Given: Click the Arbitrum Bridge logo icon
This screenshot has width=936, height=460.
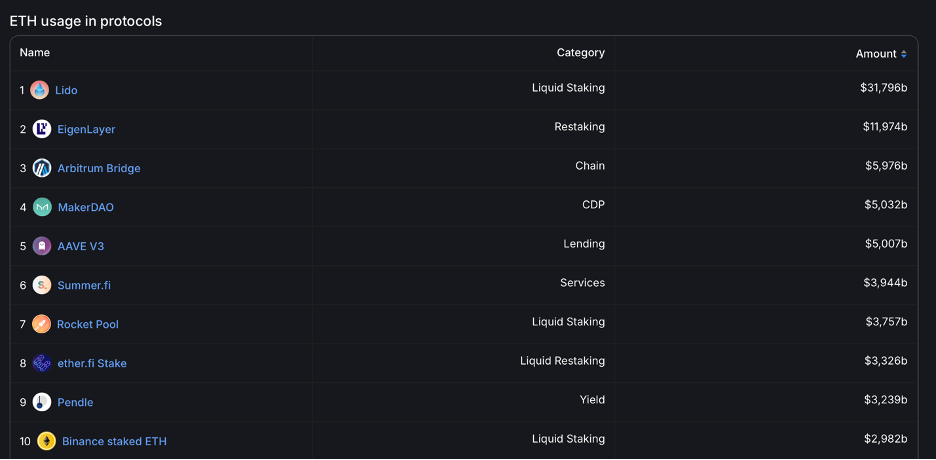Looking at the screenshot, I should 41,168.
